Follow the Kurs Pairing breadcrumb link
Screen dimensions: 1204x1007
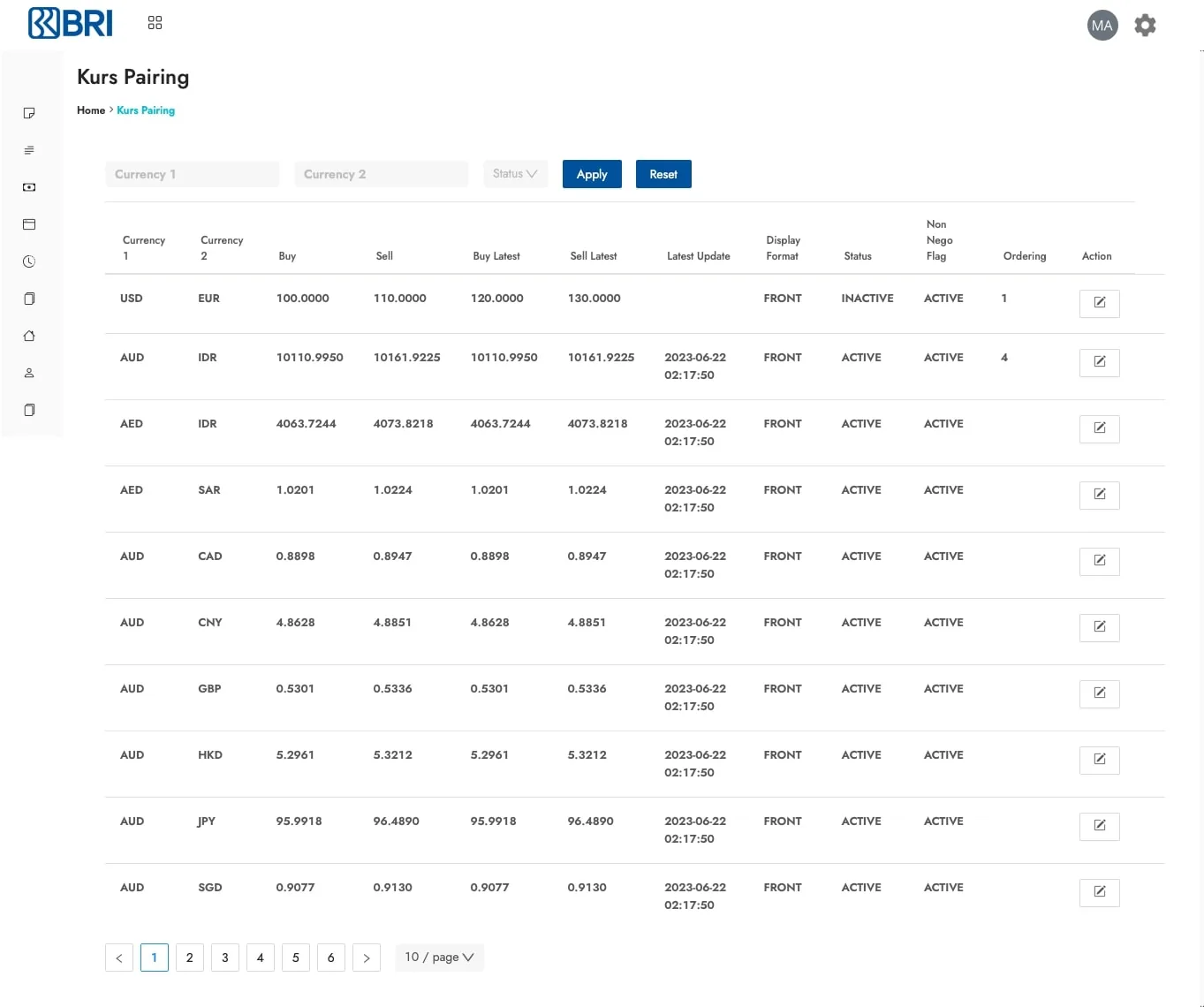pyautogui.click(x=146, y=110)
